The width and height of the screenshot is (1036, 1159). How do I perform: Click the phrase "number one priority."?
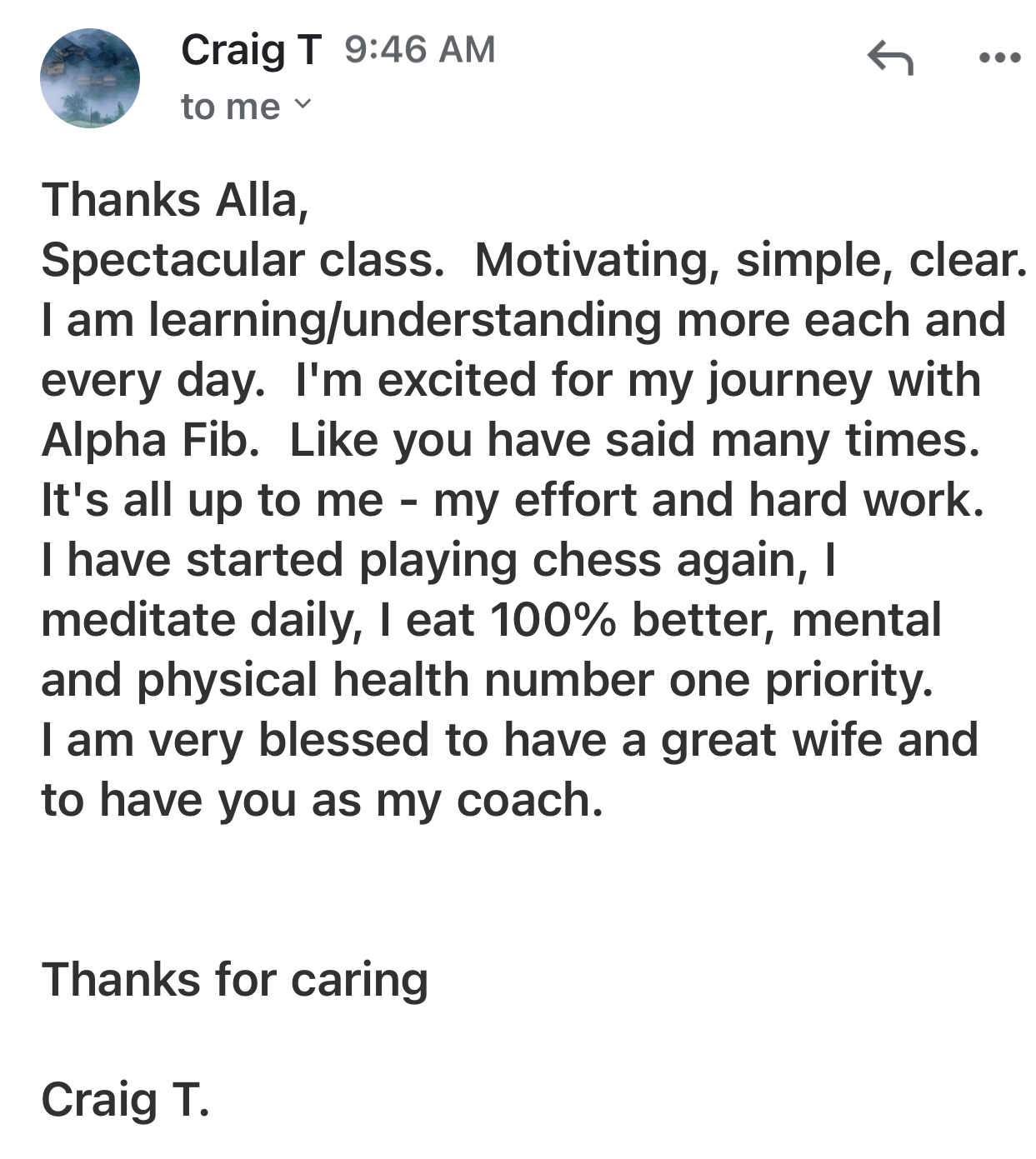click(708, 681)
